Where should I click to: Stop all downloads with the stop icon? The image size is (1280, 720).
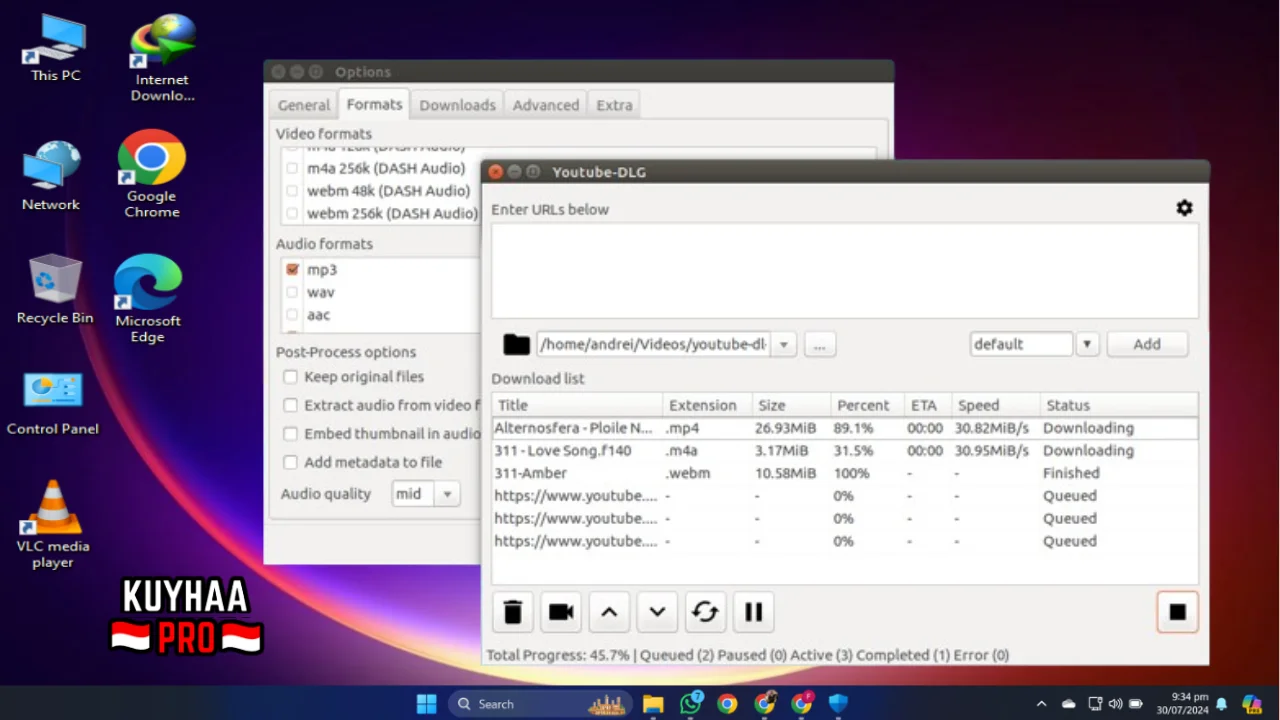(1177, 612)
